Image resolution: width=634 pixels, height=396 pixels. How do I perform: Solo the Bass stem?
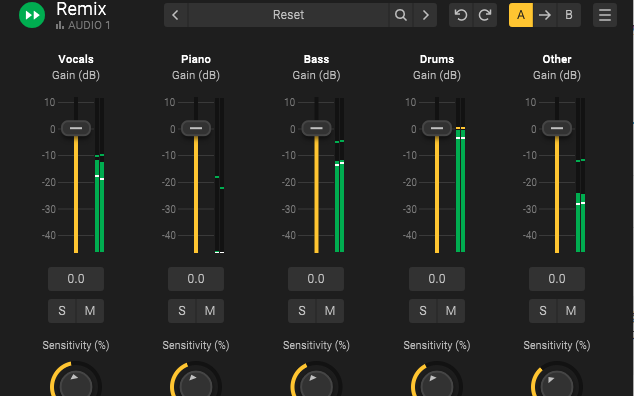point(302,311)
